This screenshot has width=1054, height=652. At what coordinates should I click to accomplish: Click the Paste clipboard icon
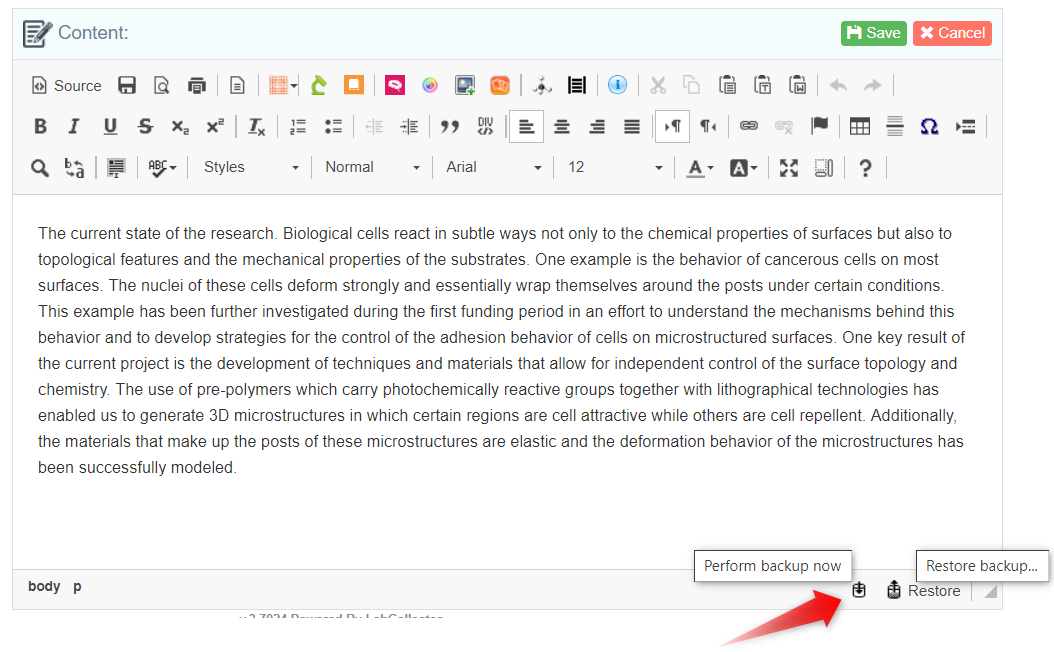[x=727, y=85]
